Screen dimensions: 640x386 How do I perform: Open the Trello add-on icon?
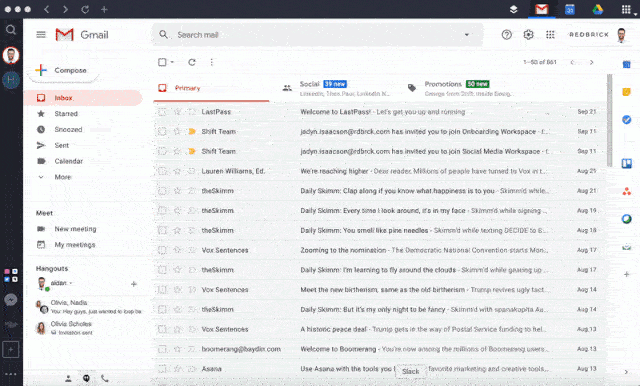627,164
